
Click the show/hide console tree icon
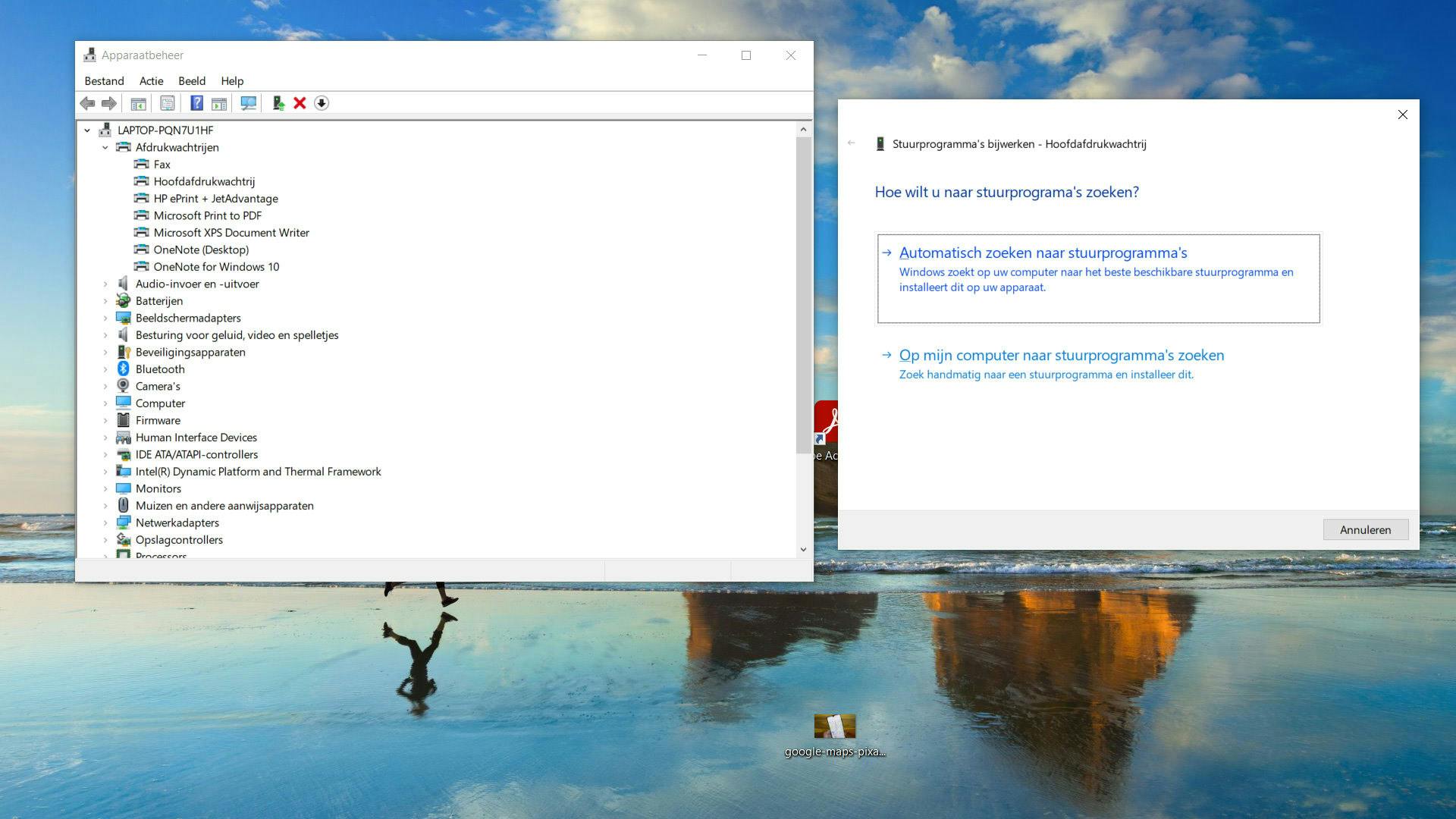coord(138,103)
